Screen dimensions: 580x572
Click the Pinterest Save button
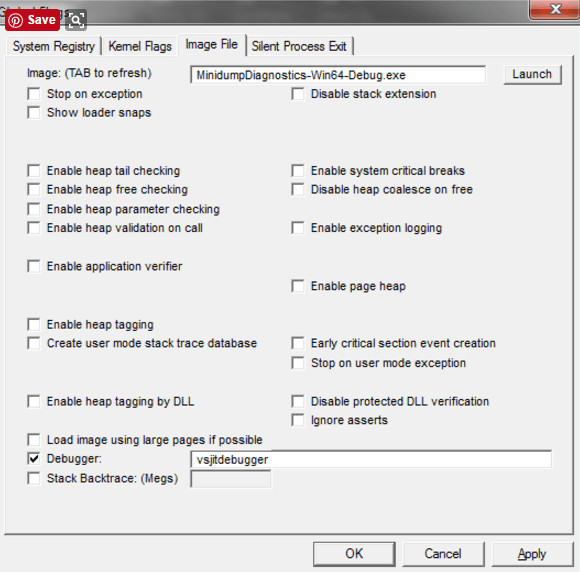tap(32, 20)
